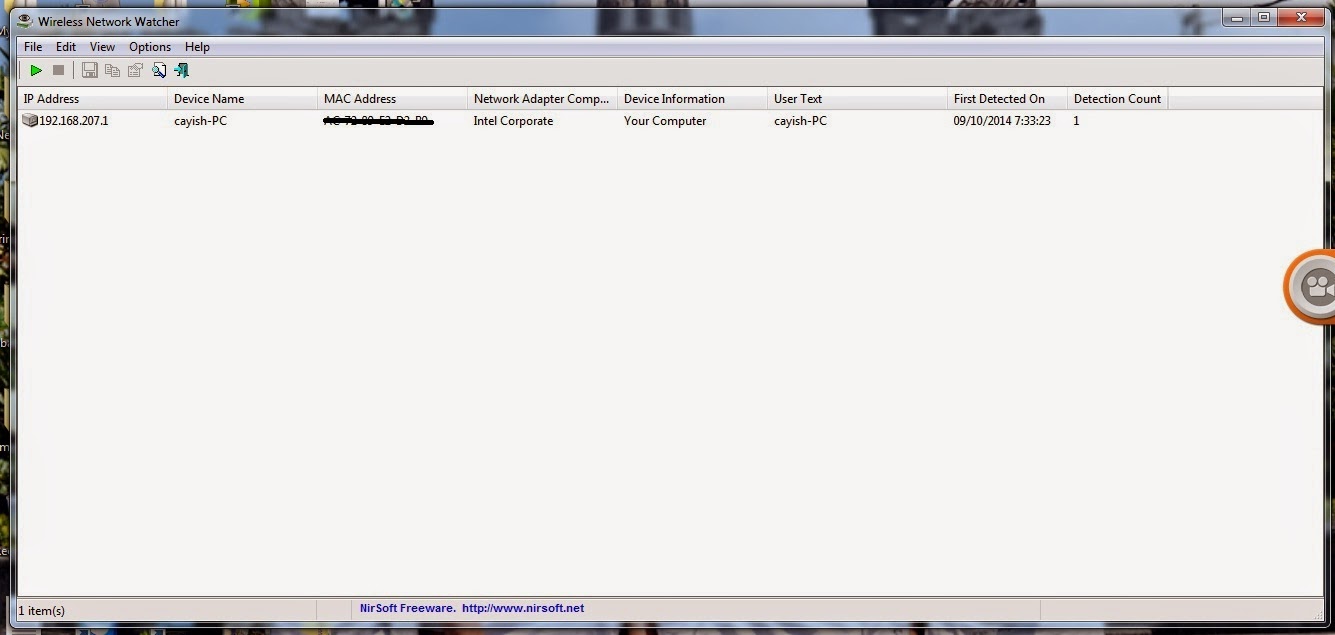The width and height of the screenshot is (1335, 635).
Task: Close the Wireless Network Watcher window
Action: click(x=1300, y=17)
